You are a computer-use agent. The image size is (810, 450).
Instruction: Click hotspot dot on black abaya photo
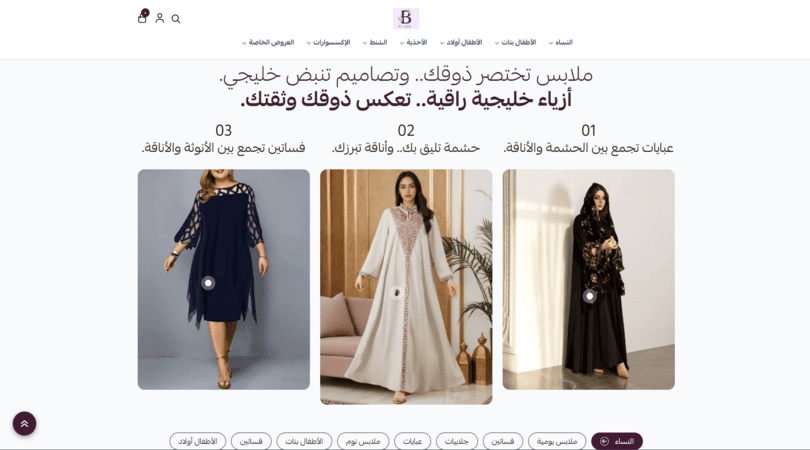point(589,296)
